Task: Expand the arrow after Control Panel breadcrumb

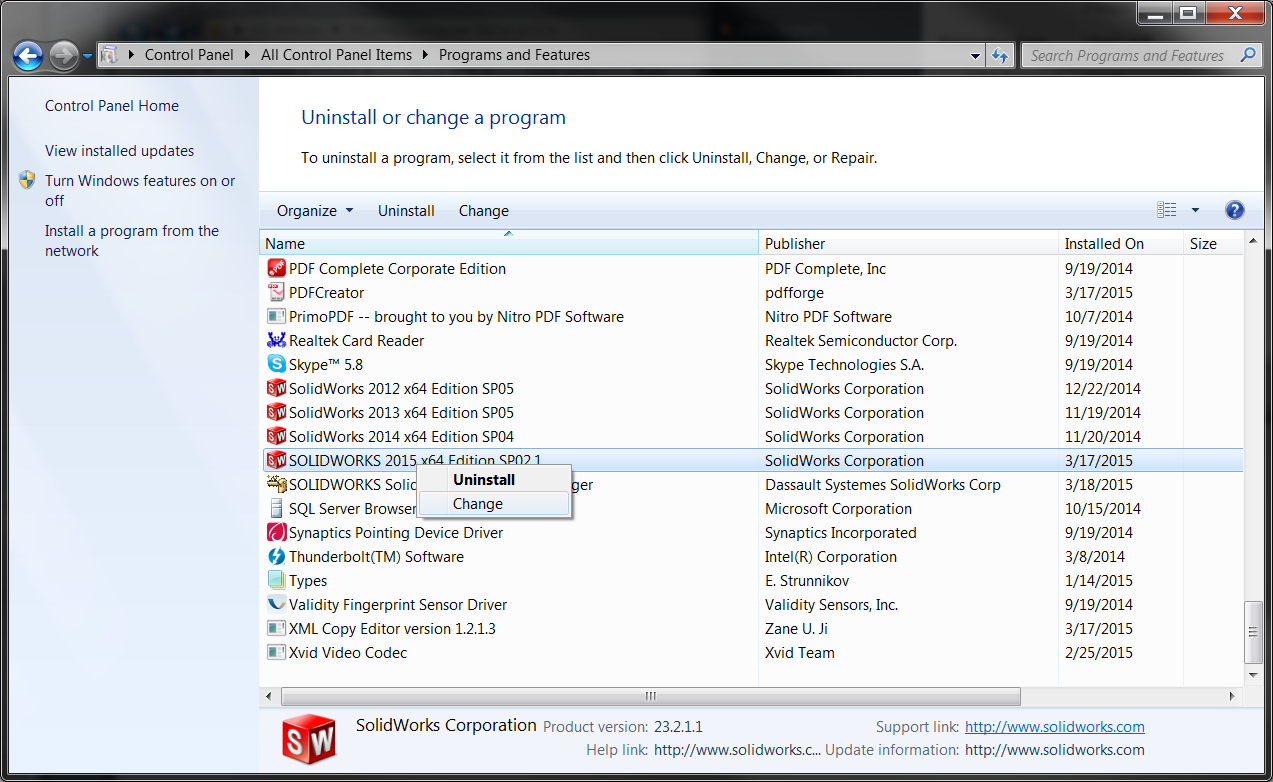Action: [x=247, y=55]
